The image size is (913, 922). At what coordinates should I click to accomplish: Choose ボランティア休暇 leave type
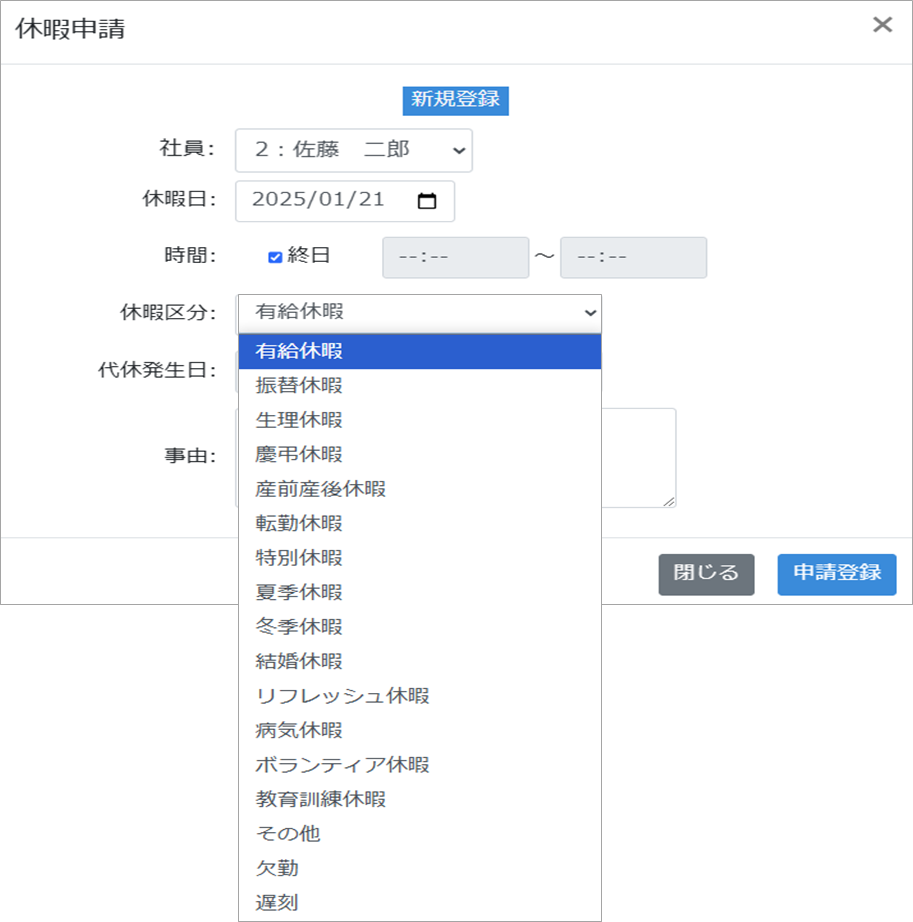click(x=342, y=765)
